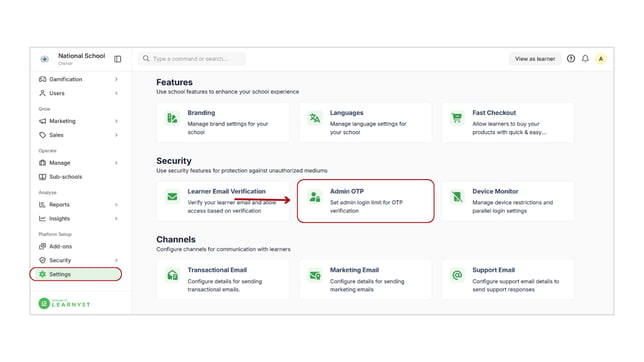Screen dimensions: 644x362
Task: Expand the sidebar Security chevron
Action: (116, 261)
